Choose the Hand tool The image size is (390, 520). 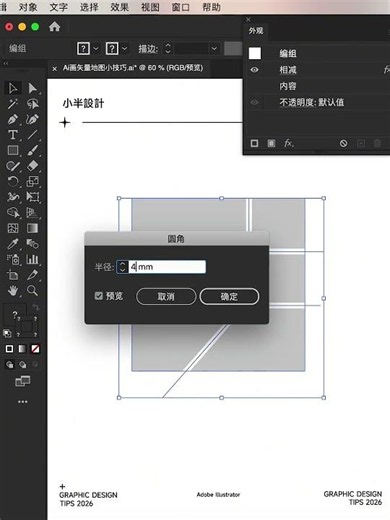coord(13,291)
